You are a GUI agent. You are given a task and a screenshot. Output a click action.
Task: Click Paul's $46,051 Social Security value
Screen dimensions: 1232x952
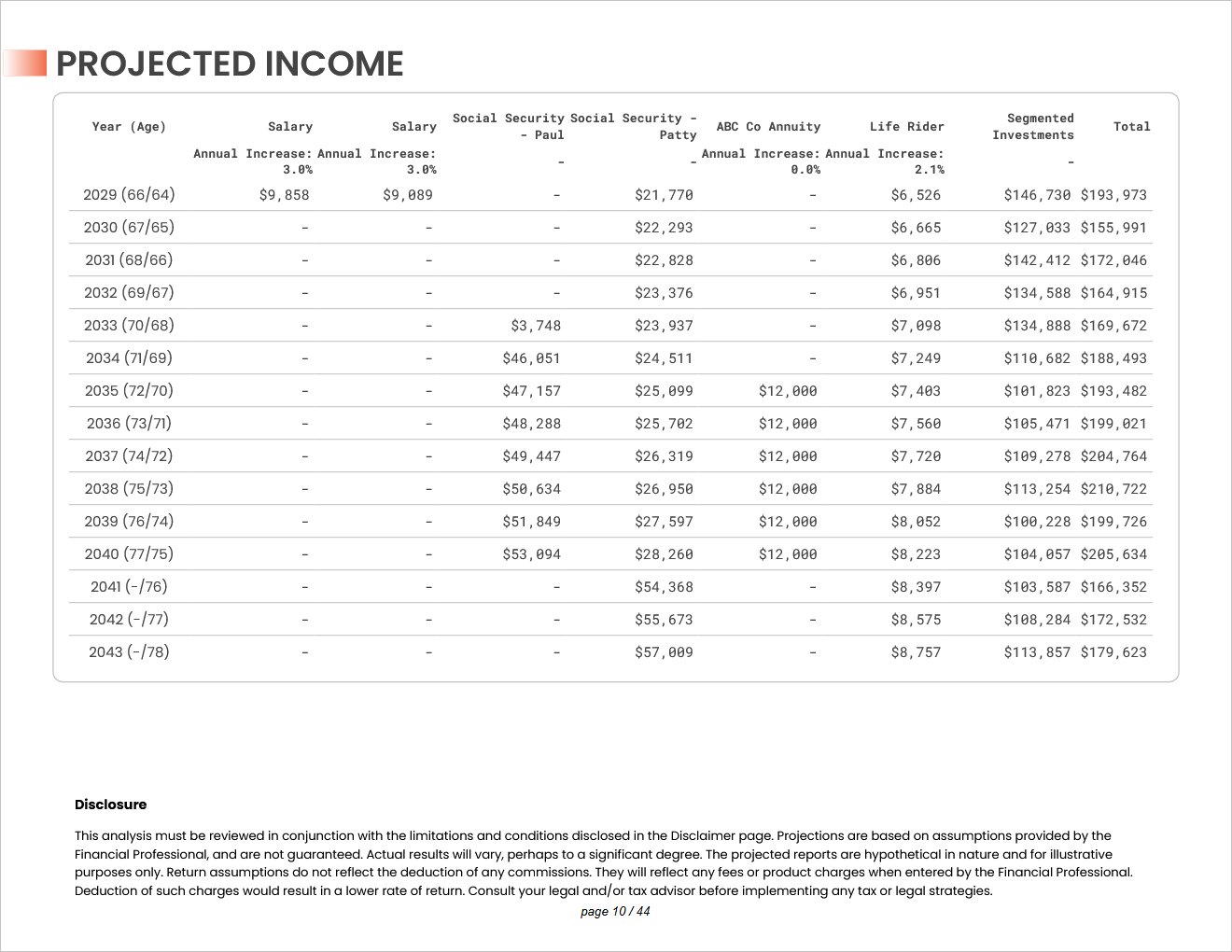click(x=531, y=358)
